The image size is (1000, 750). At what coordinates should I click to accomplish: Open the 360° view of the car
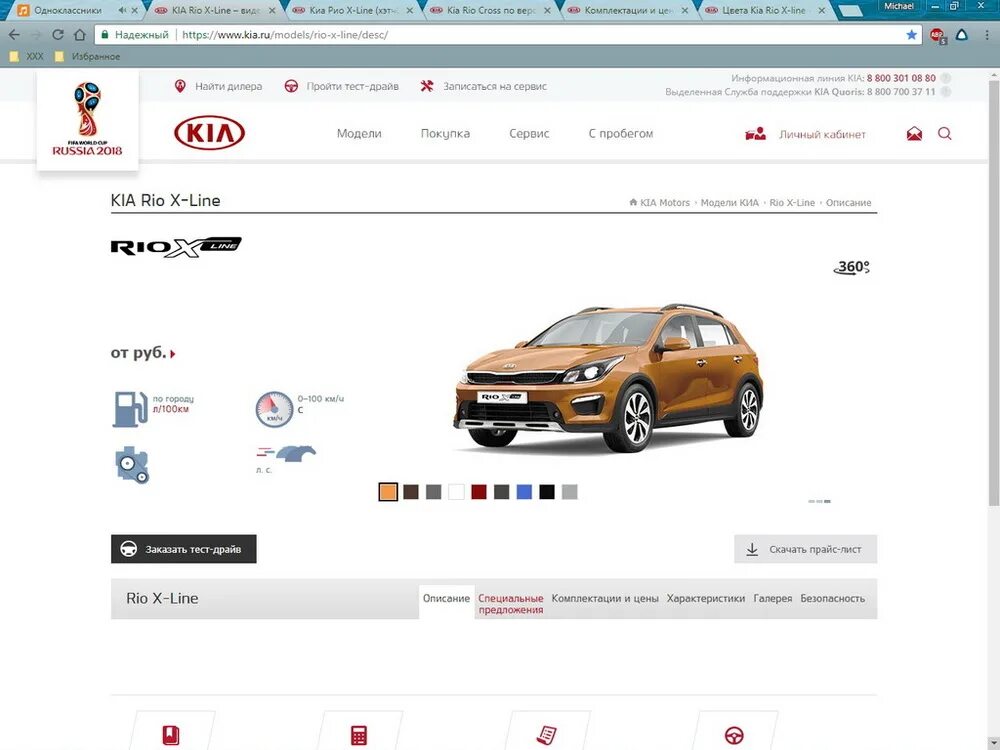pos(852,267)
